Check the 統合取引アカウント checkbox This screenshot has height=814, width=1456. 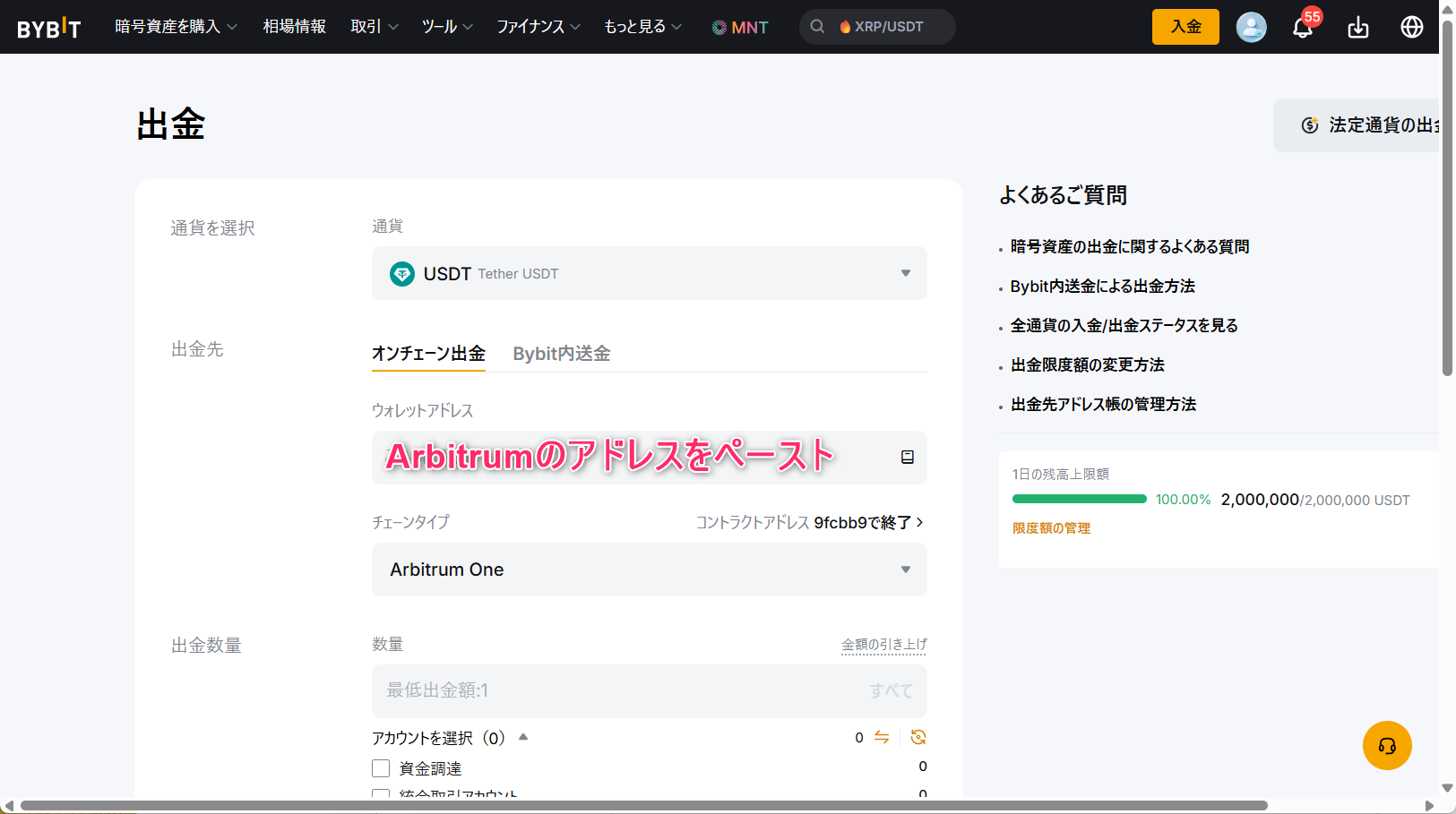point(380,795)
